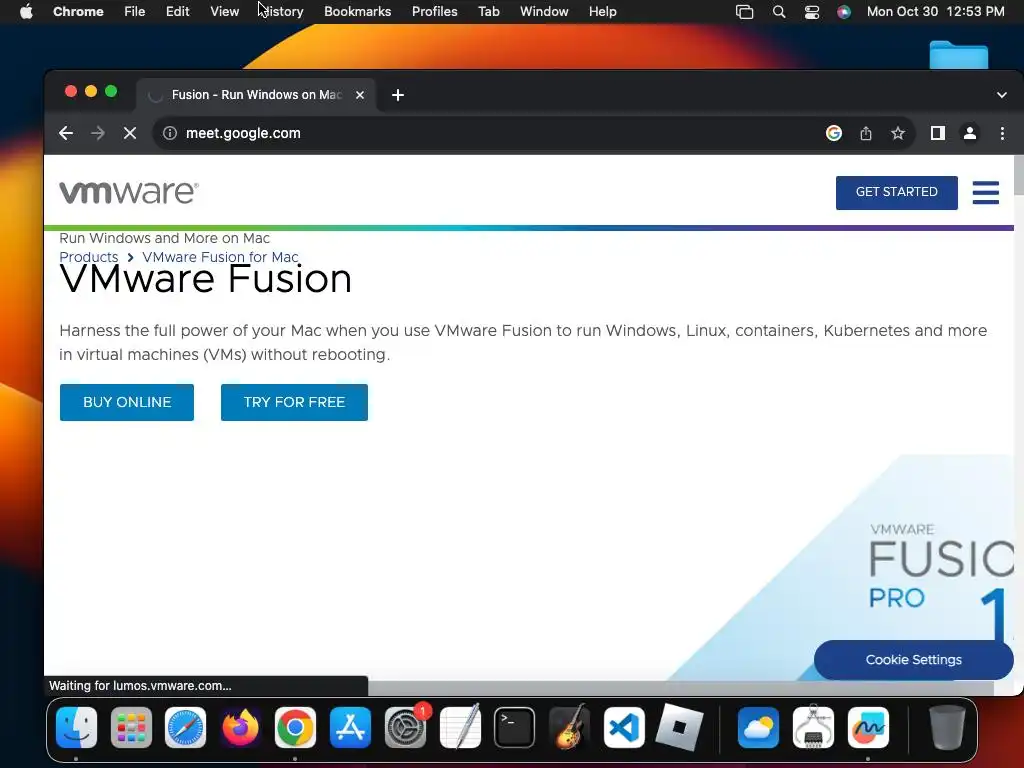Click the TRY FOR FREE button
Image resolution: width=1024 pixels, height=768 pixels.
pos(295,402)
